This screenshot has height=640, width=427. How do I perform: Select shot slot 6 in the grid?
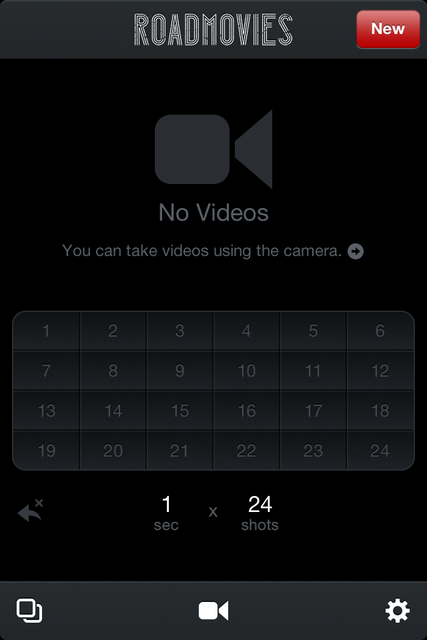(x=380, y=331)
